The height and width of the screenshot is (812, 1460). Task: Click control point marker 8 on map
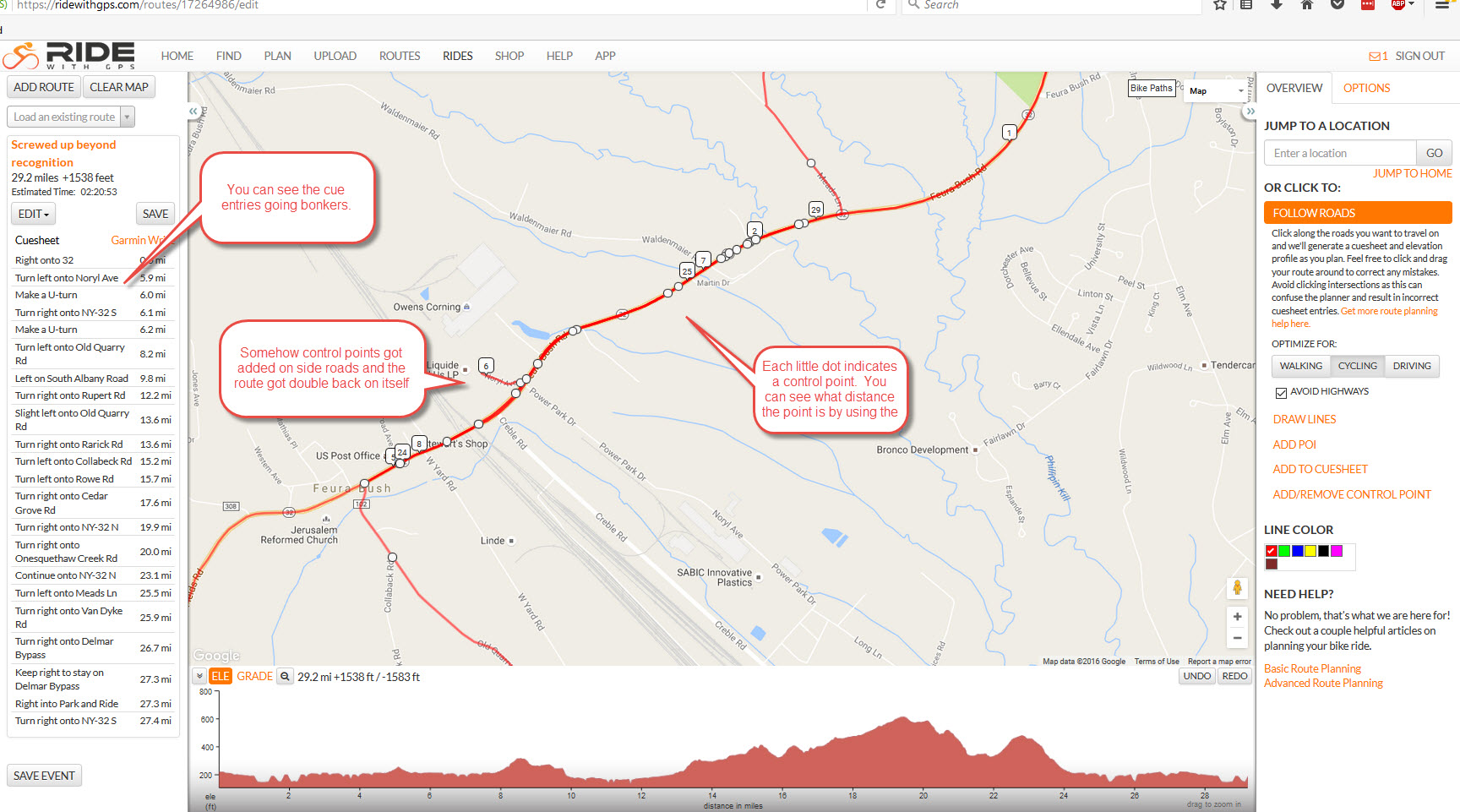click(x=419, y=443)
